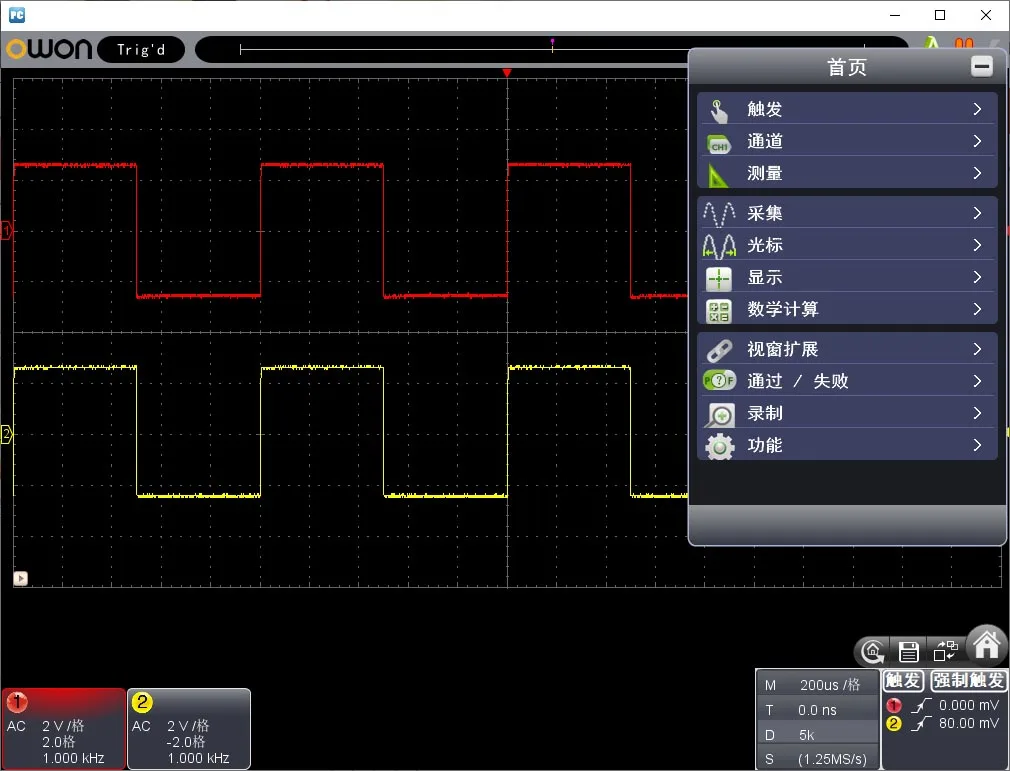Maximize the application window

point(940,15)
